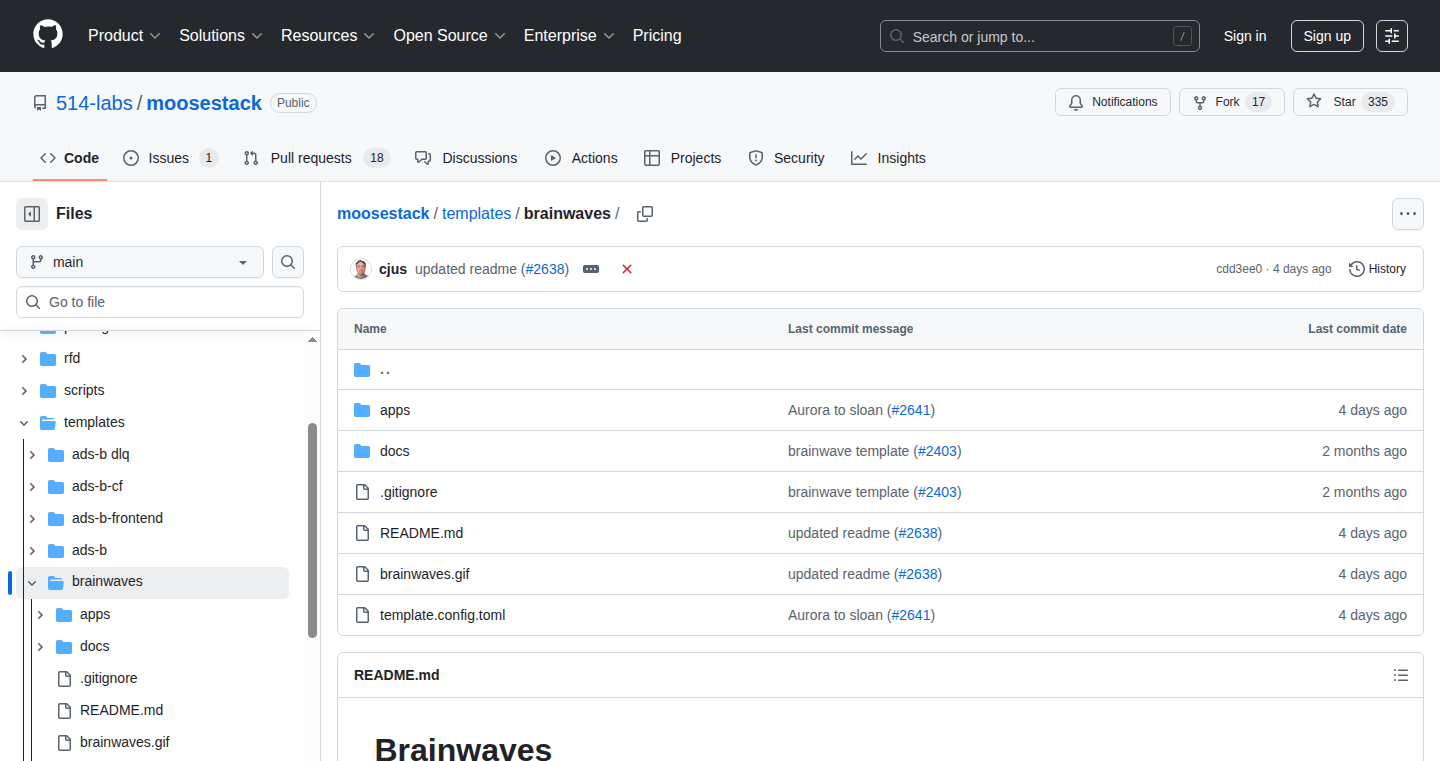Click the scripts folder icon in tree
The width and height of the screenshot is (1440, 761).
click(48, 390)
